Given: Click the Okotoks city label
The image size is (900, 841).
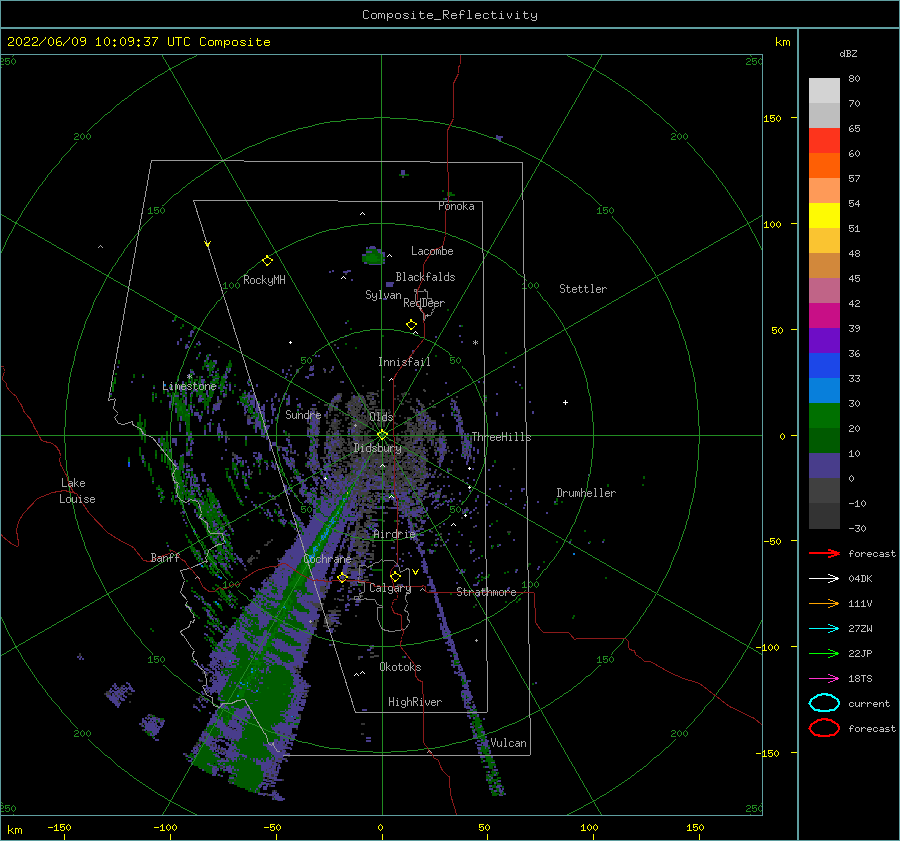Looking at the screenshot, I should click(x=400, y=667).
